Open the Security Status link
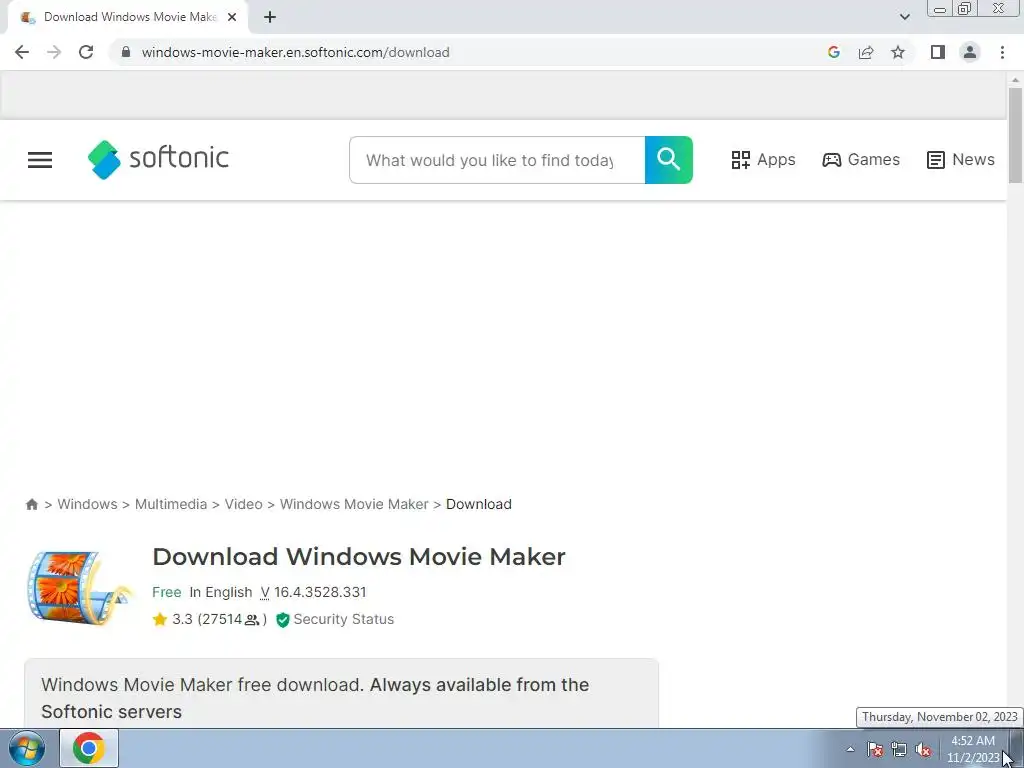The height and width of the screenshot is (768, 1024). click(344, 620)
